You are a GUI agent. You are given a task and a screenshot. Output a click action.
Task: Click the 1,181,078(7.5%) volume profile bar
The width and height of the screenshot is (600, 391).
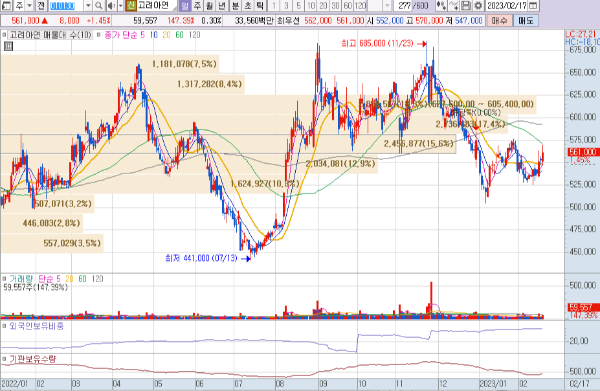[x=110, y=64]
